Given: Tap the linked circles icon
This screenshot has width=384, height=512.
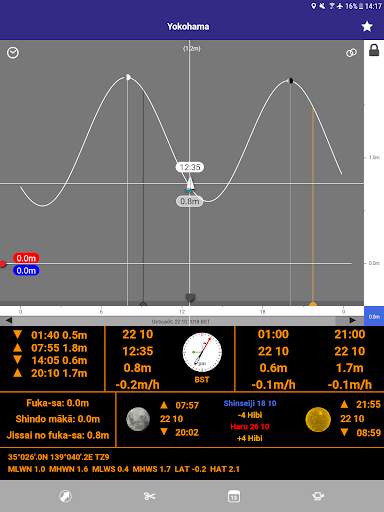Looking at the screenshot, I should tap(351, 53).
